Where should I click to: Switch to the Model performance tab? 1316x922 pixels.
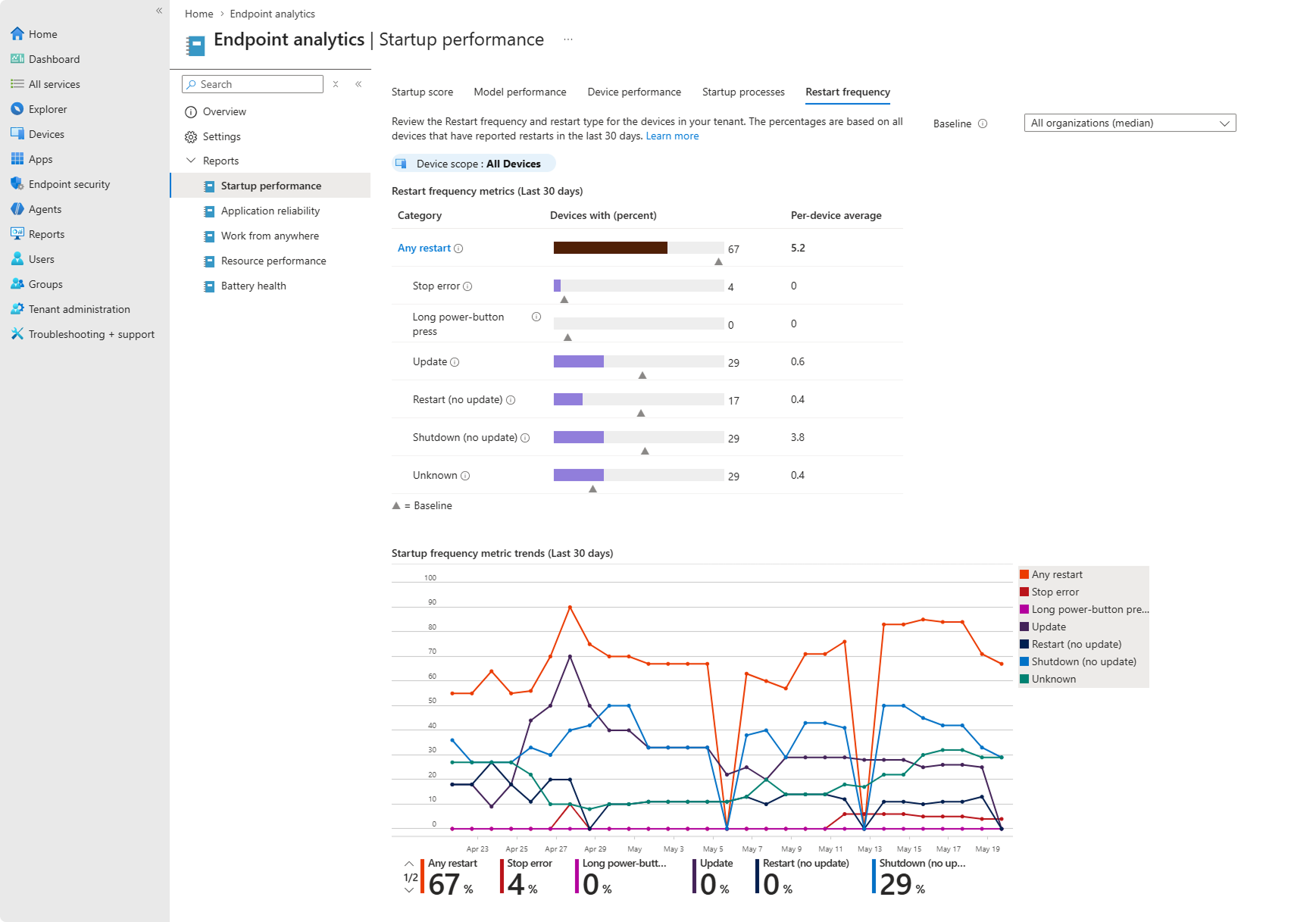point(520,92)
